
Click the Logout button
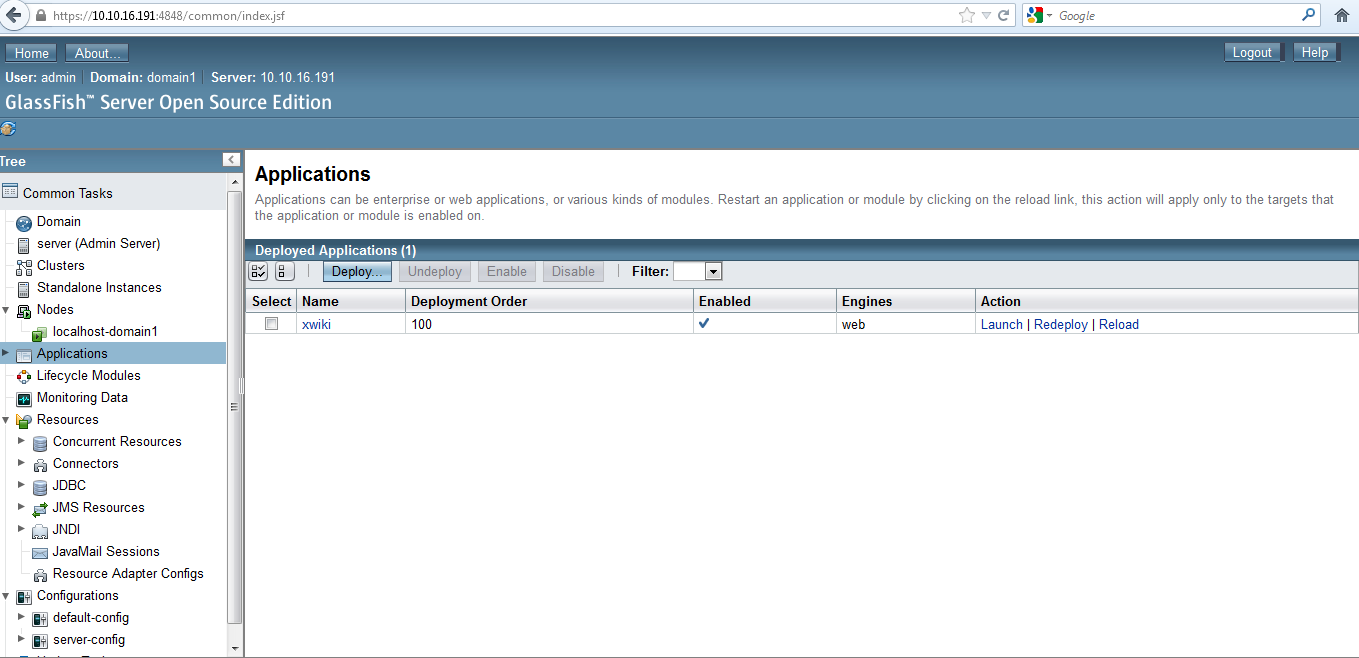pos(1252,52)
